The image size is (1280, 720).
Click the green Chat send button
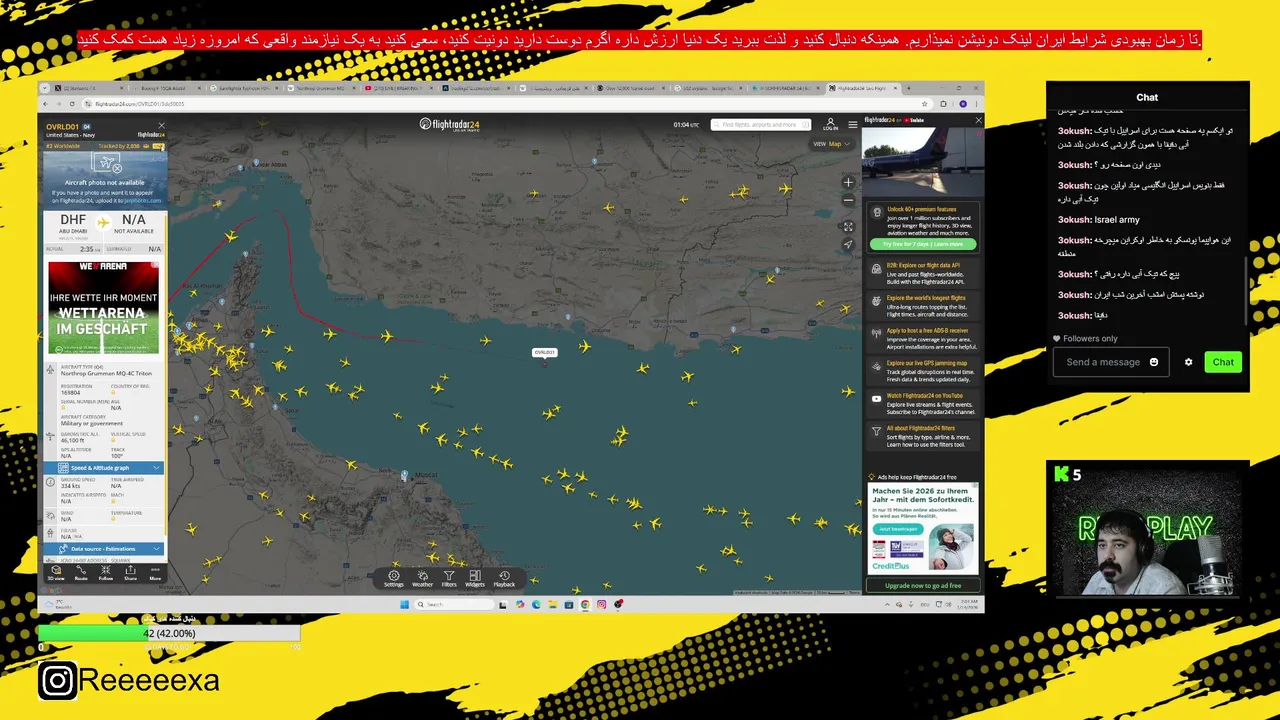1223,362
